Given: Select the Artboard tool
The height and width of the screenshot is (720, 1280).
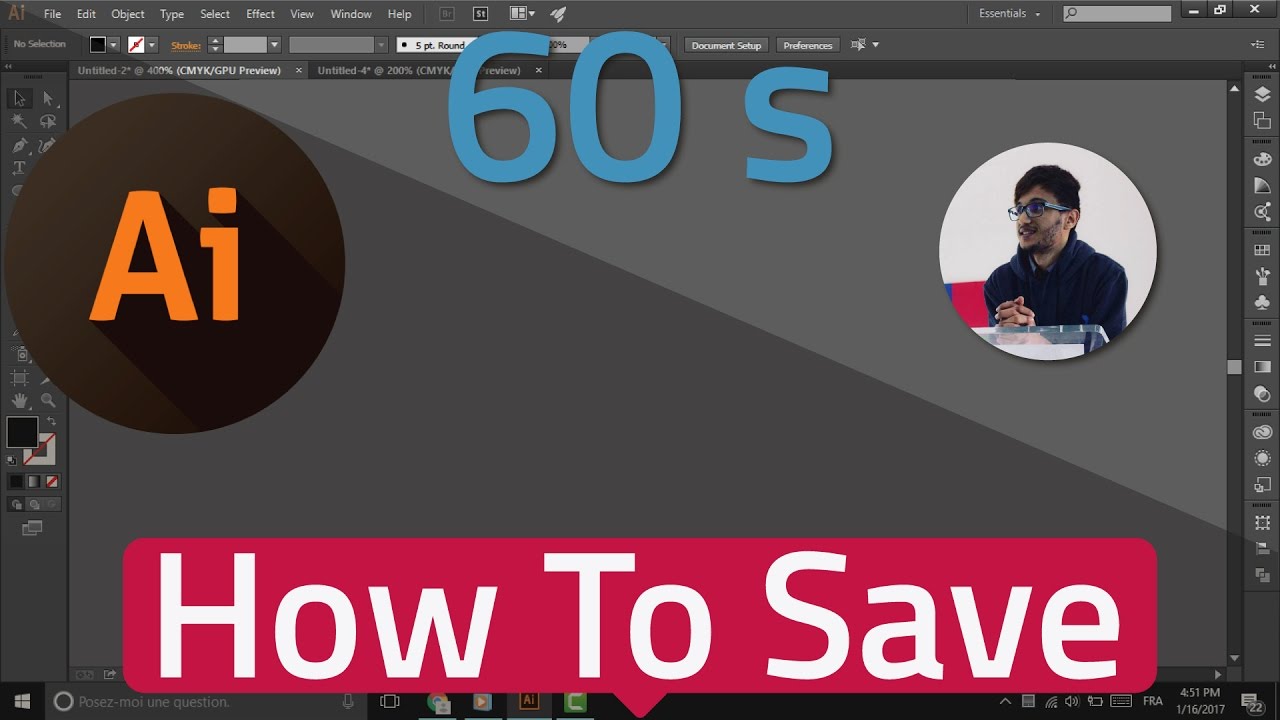Looking at the screenshot, I should click(x=19, y=378).
